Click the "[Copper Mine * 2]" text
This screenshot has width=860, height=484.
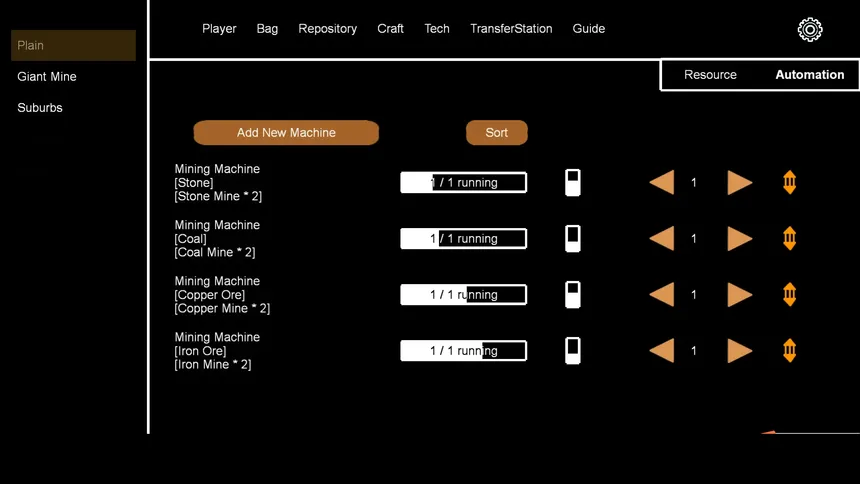pos(222,308)
